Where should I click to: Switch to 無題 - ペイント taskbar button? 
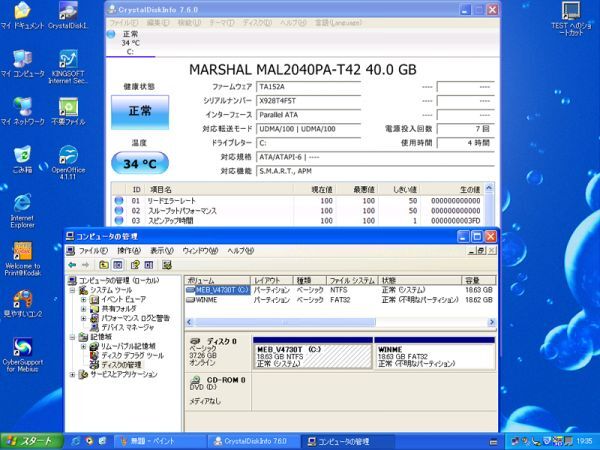pyautogui.click(x=160, y=441)
